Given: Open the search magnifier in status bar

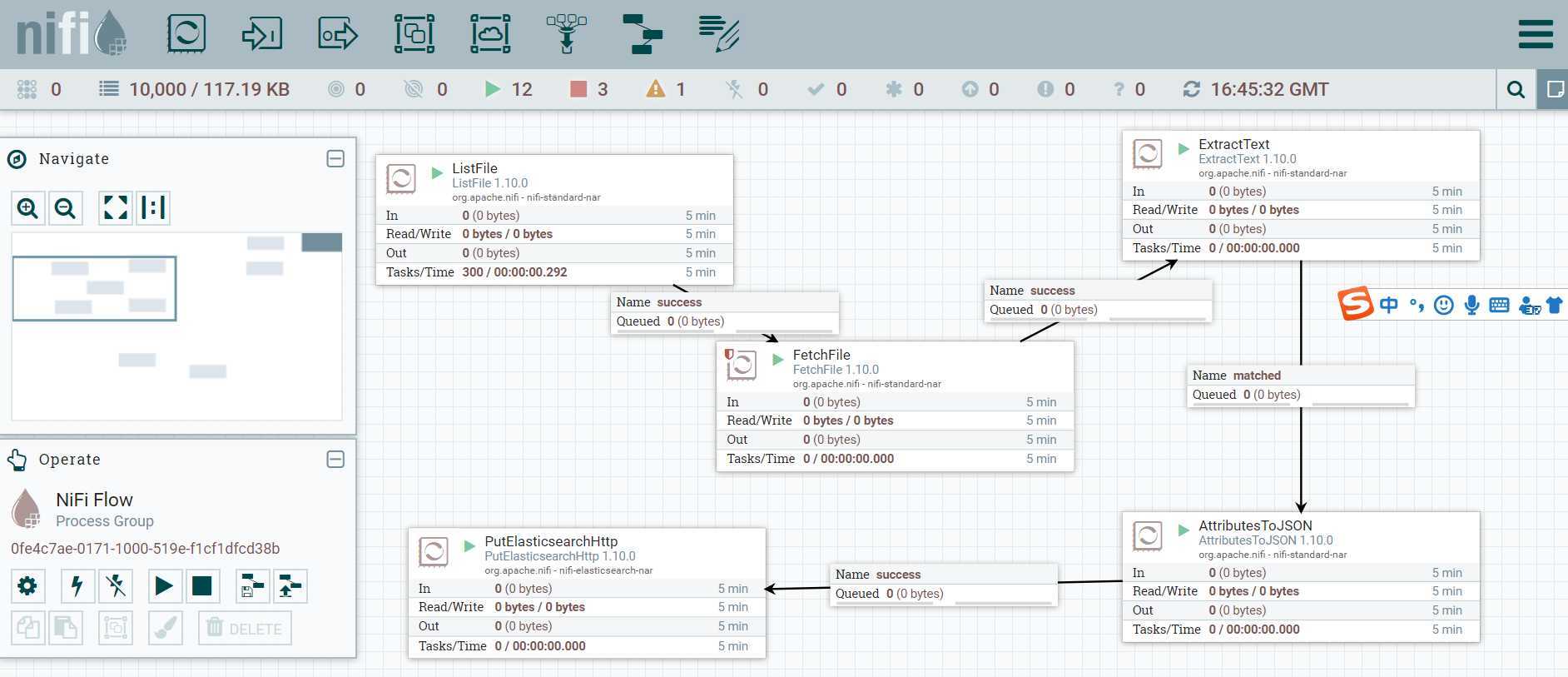Looking at the screenshot, I should [x=1516, y=89].
